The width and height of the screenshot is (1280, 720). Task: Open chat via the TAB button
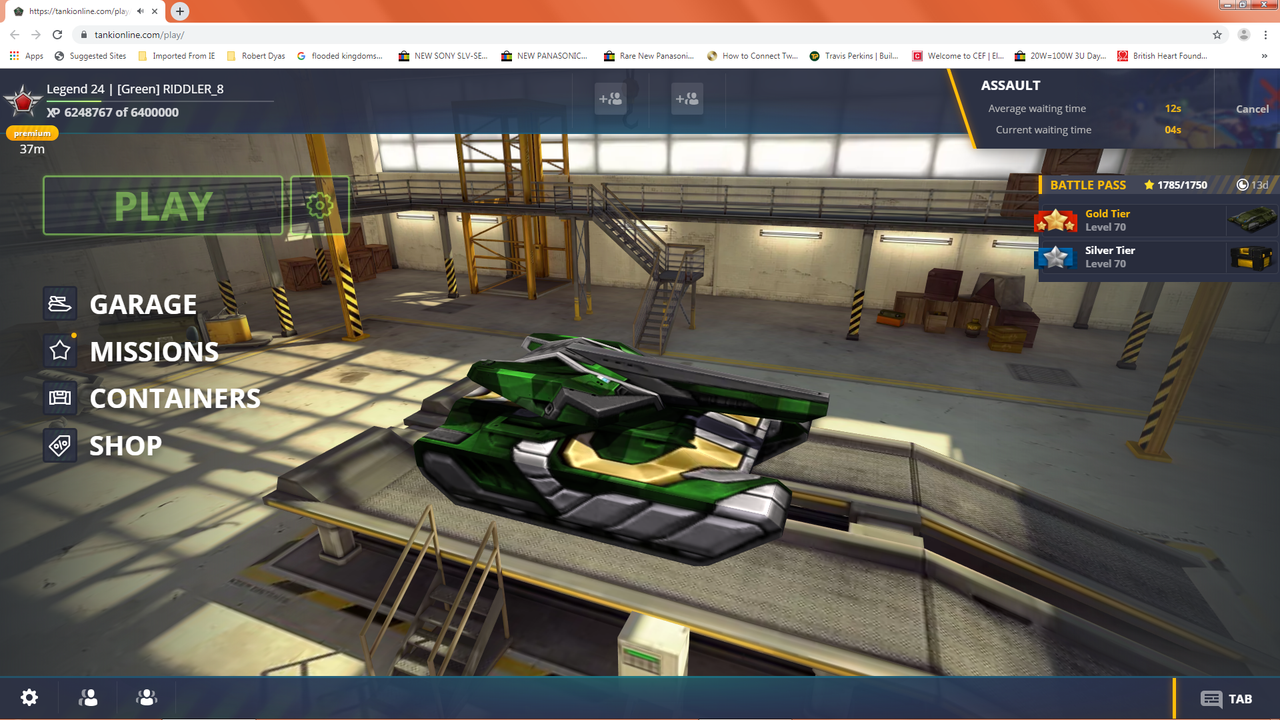coord(1227,699)
